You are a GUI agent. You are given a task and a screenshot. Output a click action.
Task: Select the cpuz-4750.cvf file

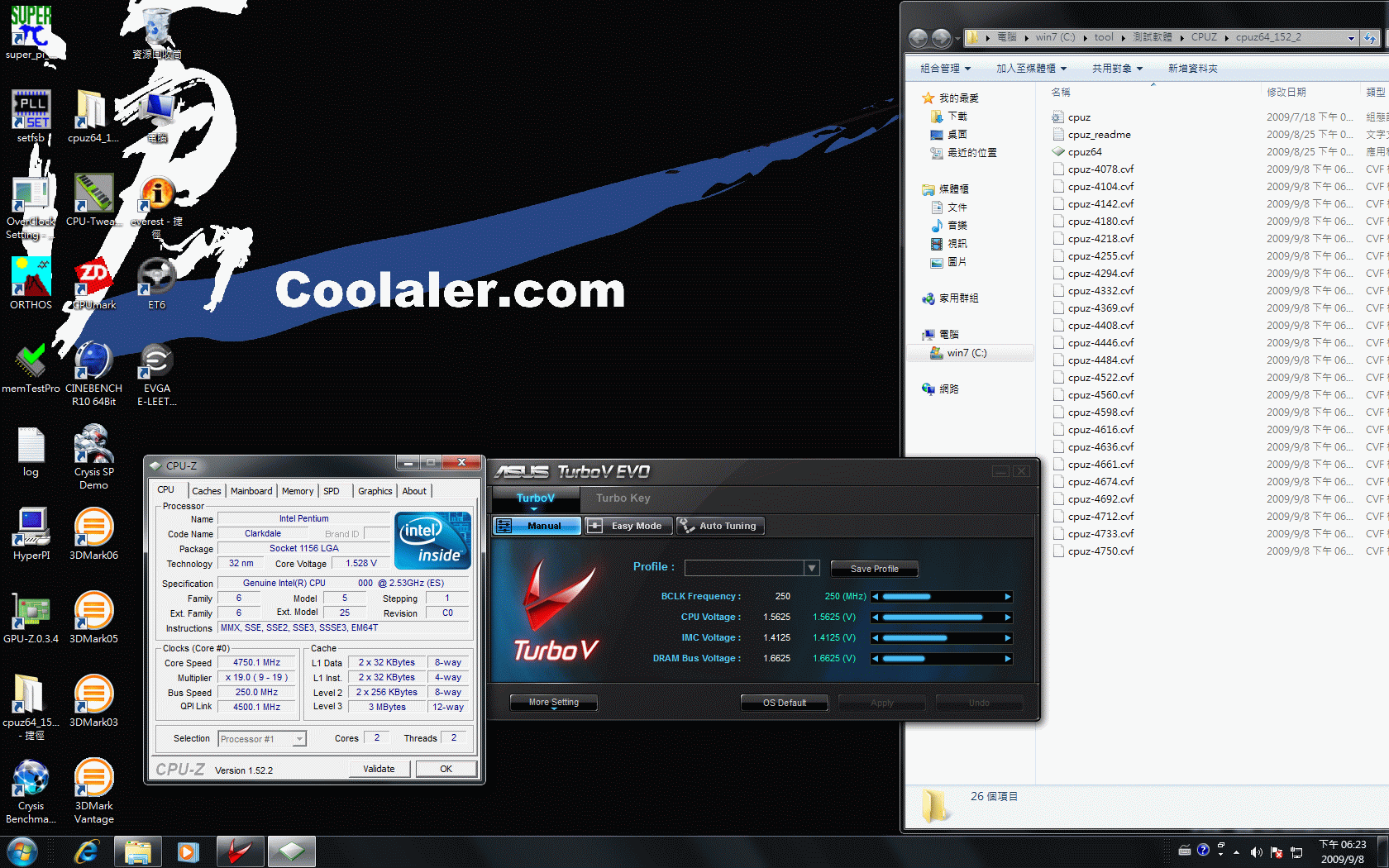(1100, 551)
